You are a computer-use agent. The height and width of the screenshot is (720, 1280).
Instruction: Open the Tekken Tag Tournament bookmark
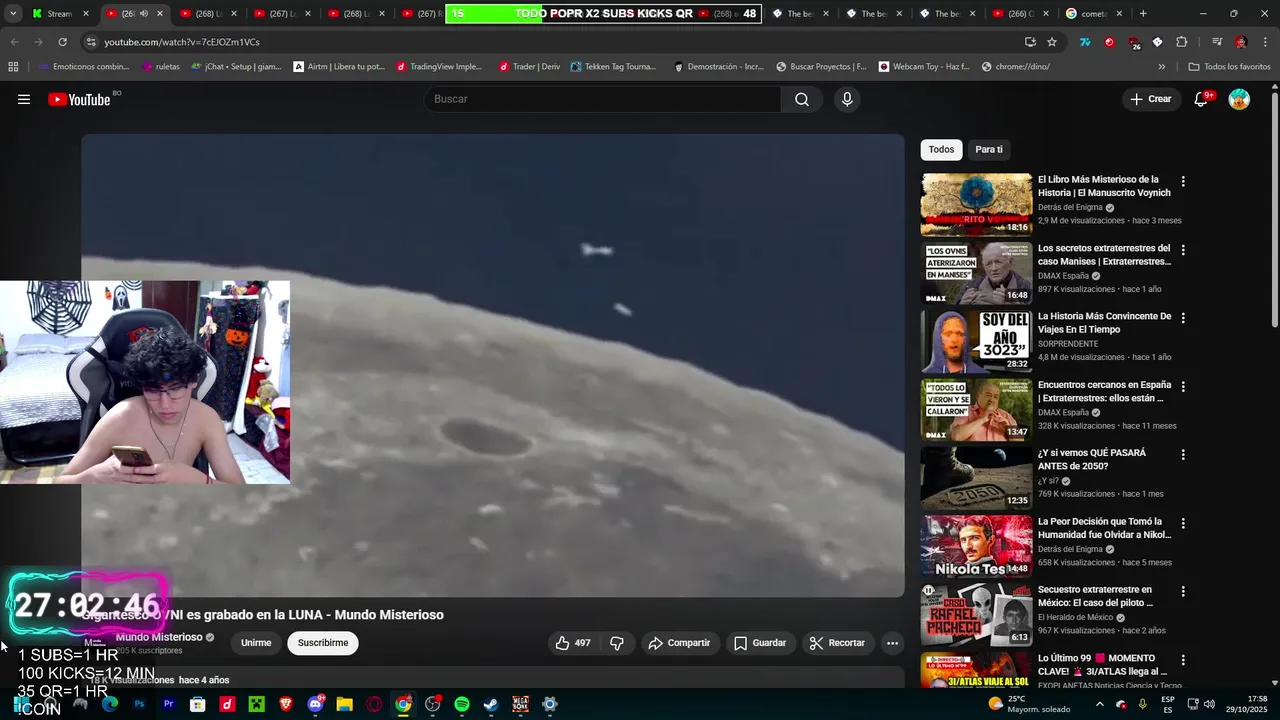(x=613, y=67)
